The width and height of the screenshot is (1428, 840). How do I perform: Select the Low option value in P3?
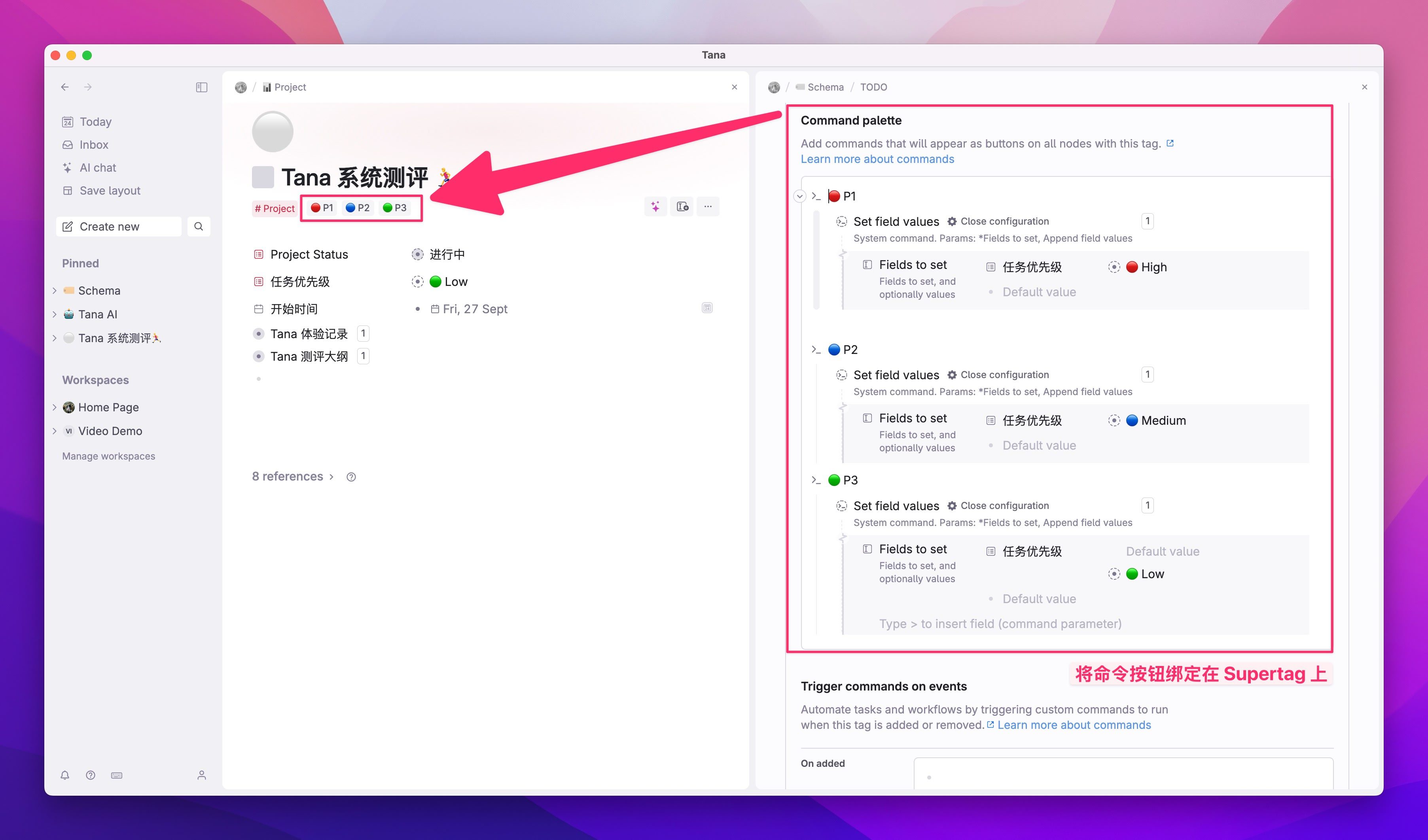pyautogui.click(x=1145, y=574)
